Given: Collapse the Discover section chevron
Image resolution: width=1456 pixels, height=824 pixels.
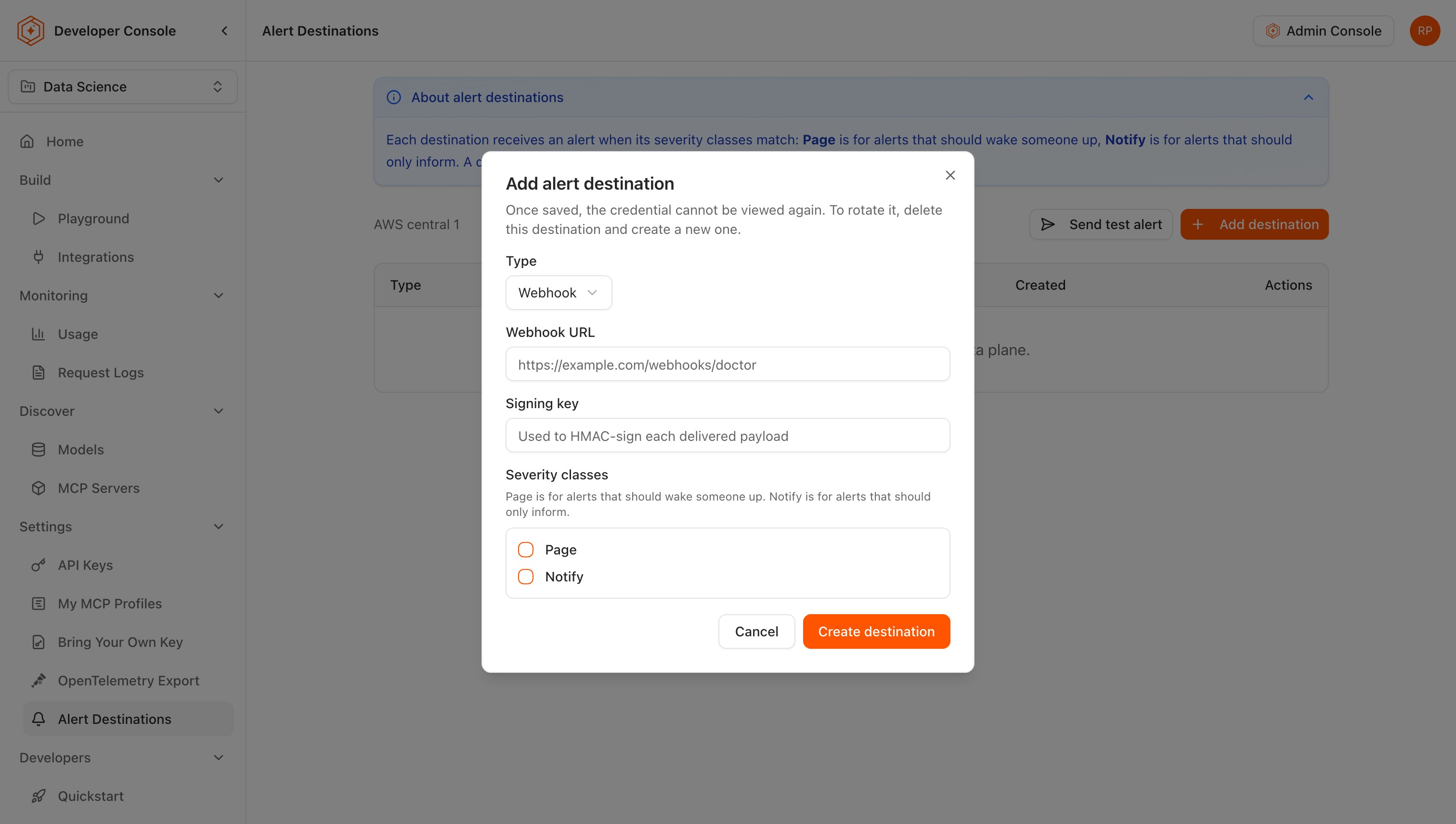Looking at the screenshot, I should click(219, 411).
